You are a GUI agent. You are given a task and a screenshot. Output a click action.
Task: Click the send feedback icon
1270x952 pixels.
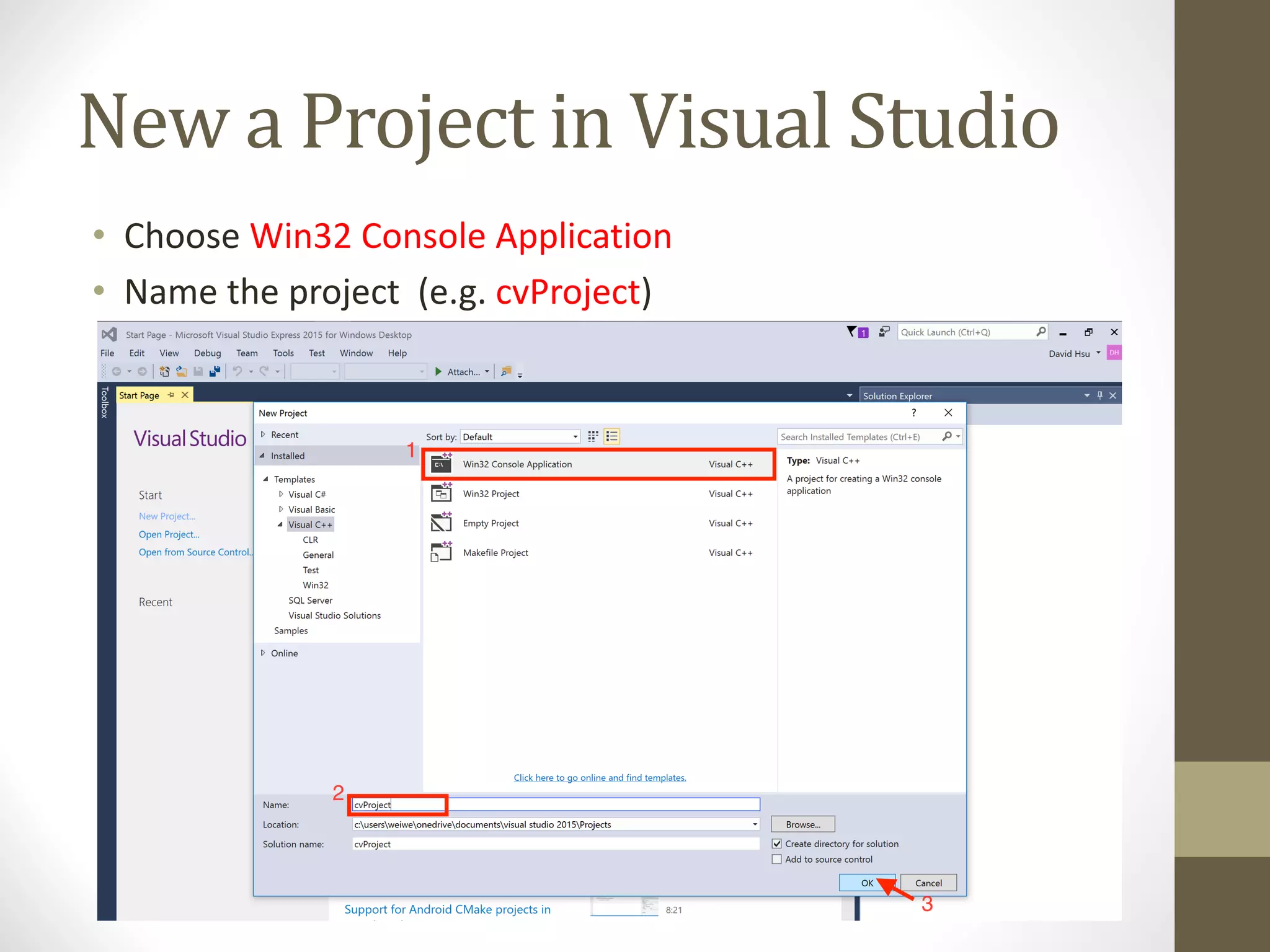884,332
